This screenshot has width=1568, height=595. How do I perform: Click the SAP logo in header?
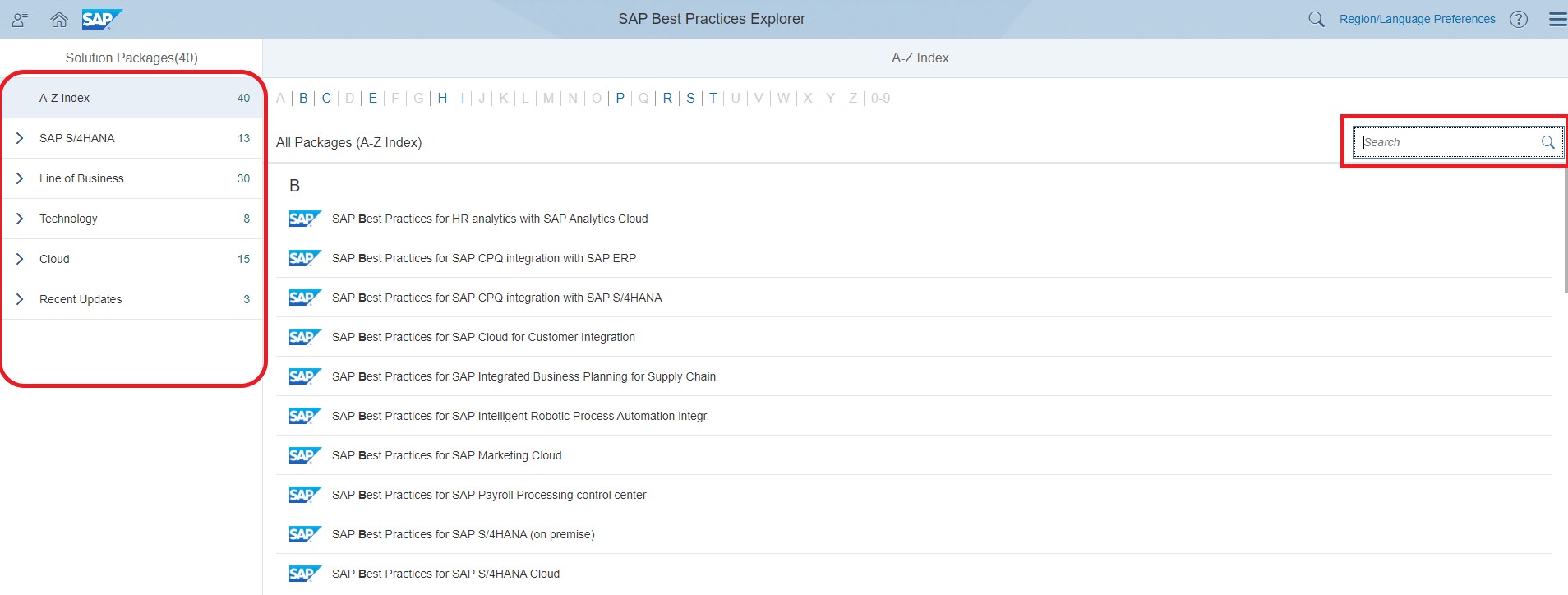click(101, 19)
